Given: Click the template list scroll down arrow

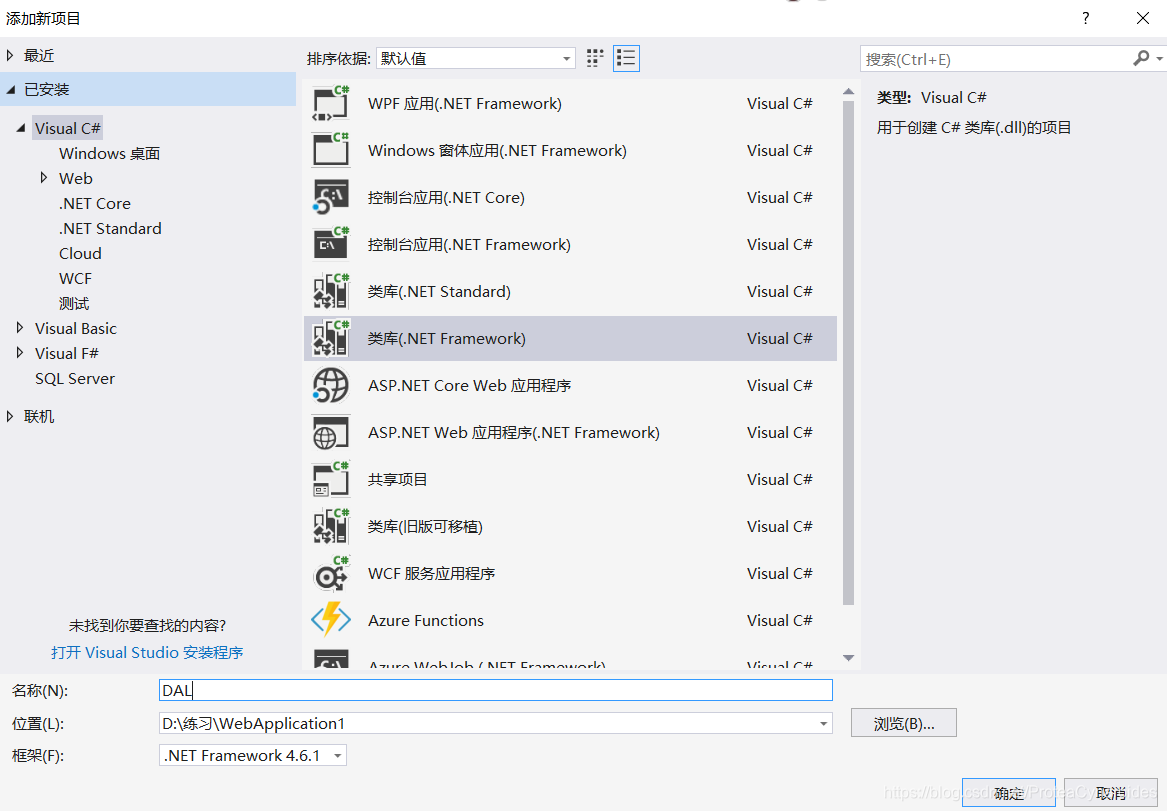Looking at the screenshot, I should [848, 658].
